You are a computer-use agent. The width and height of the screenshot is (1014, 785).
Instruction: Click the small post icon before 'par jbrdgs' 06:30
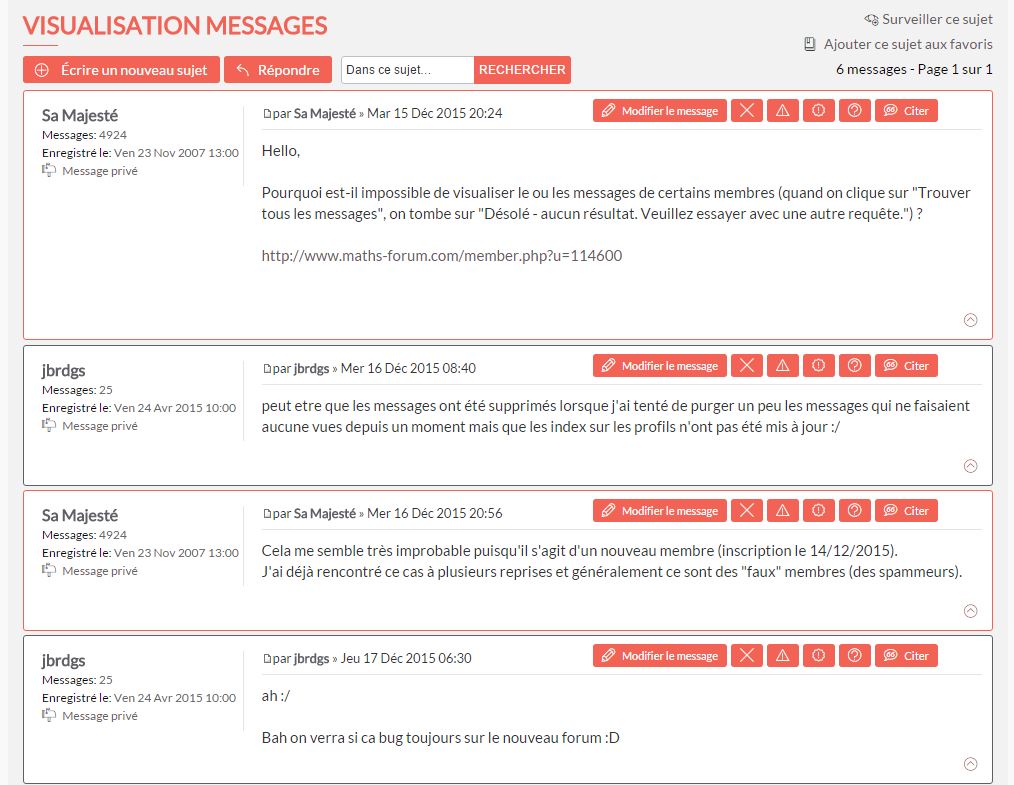coord(266,659)
